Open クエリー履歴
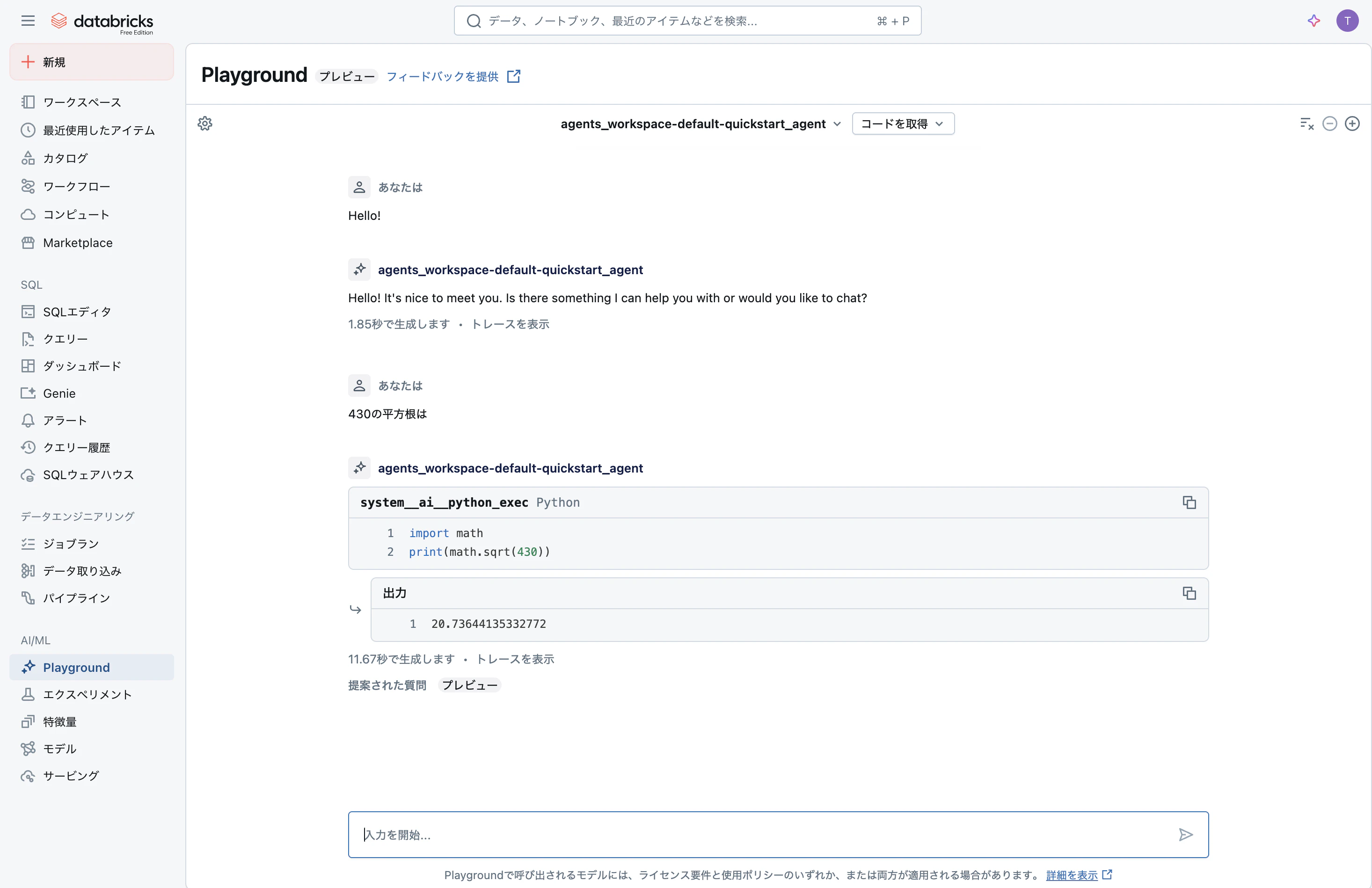 [92, 447]
